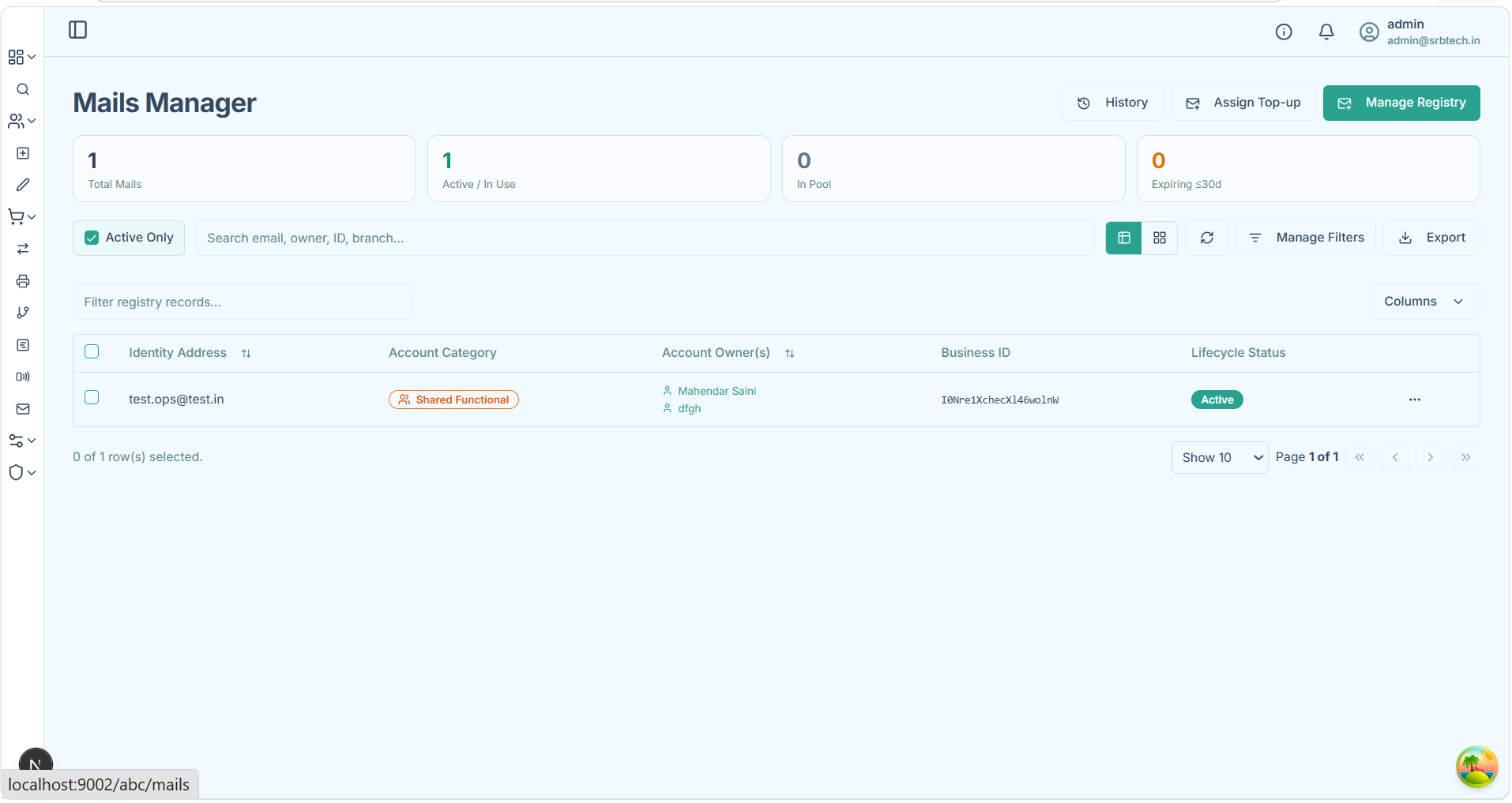Click the Expiring ≤30d stat card
Viewport: 1512px width, 803px height.
(1308, 169)
